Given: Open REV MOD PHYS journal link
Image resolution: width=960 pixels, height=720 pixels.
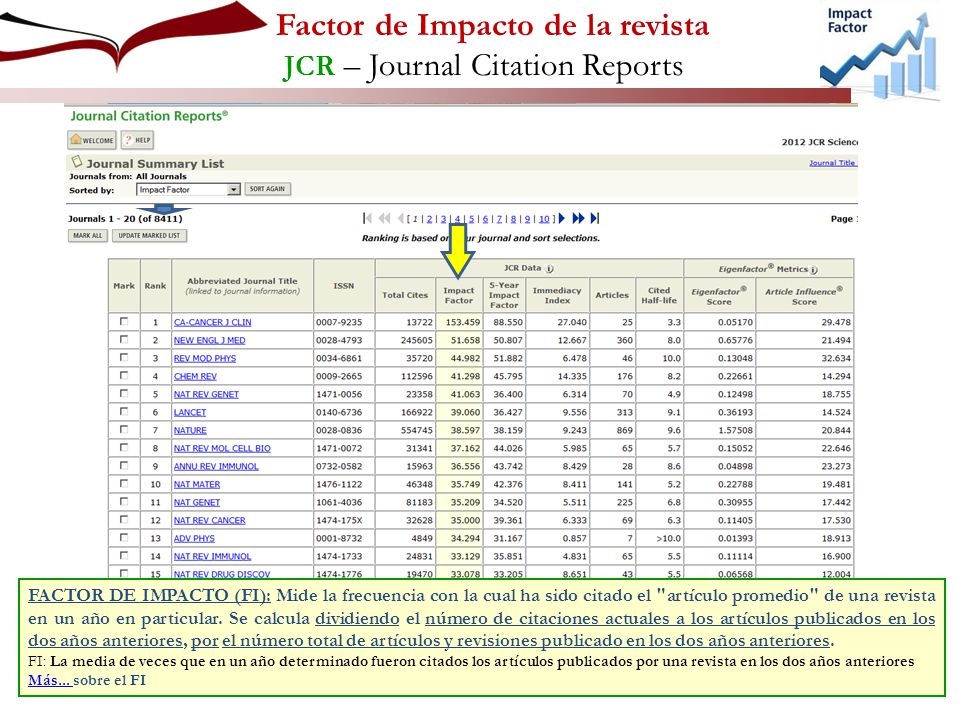Looking at the screenshot, I should coord(204,358).
